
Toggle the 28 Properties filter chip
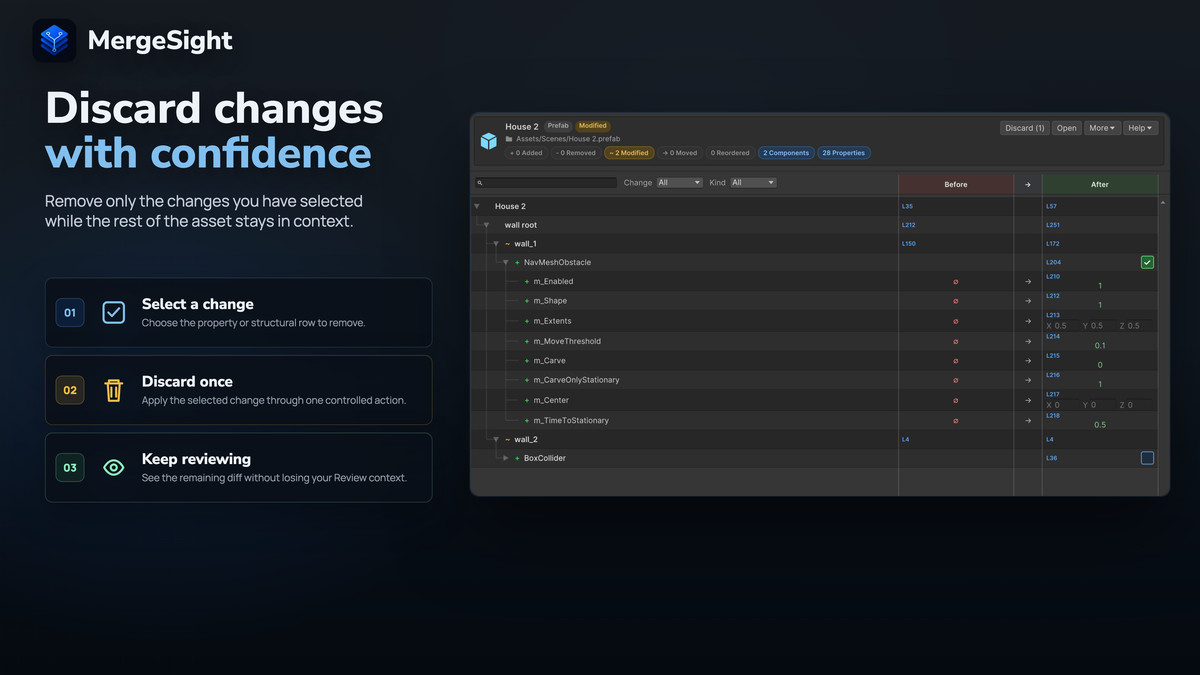click(844, 153)
